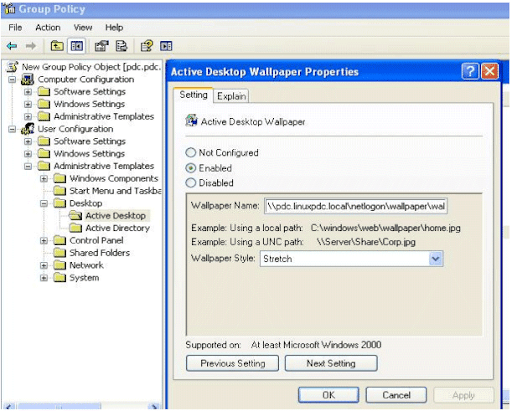Click the Help toolbar icon with question mark
Viewport: 512px width, 411px height.
tap(147, 46)
